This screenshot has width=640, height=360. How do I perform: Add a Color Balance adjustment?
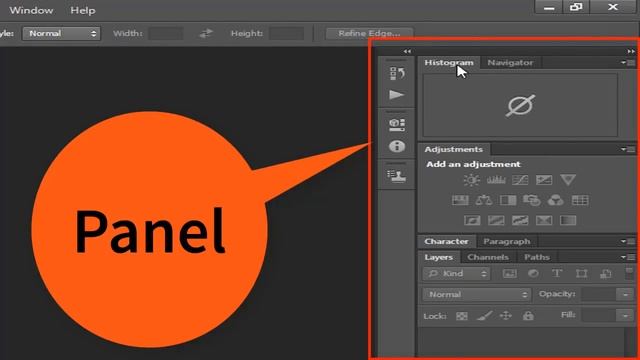[484, 200]
